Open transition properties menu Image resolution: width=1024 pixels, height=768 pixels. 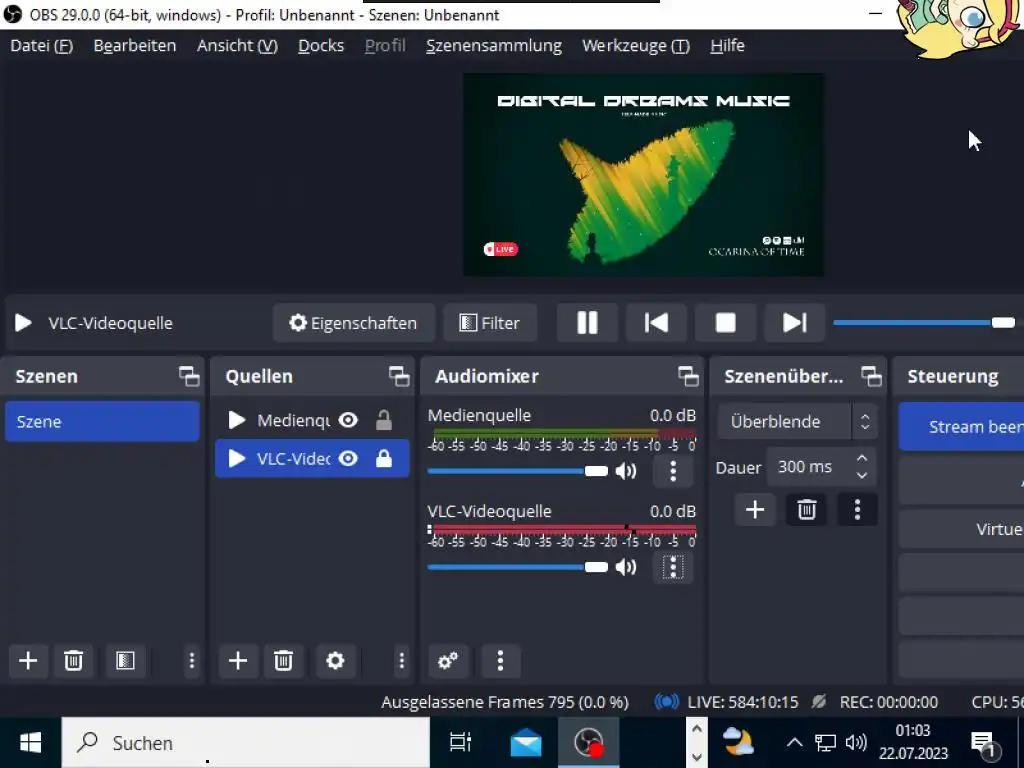tap(857, 509)
